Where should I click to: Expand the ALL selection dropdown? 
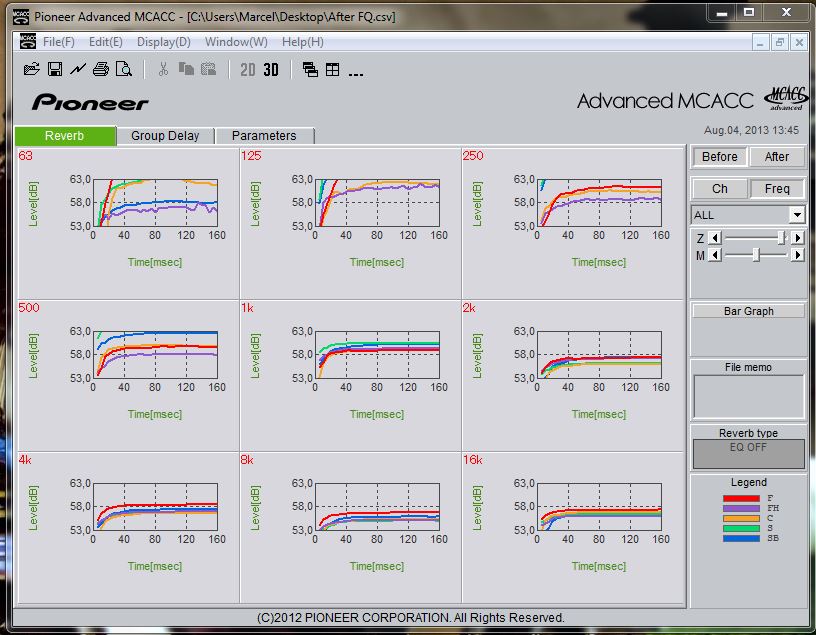(x=796, y=215)
